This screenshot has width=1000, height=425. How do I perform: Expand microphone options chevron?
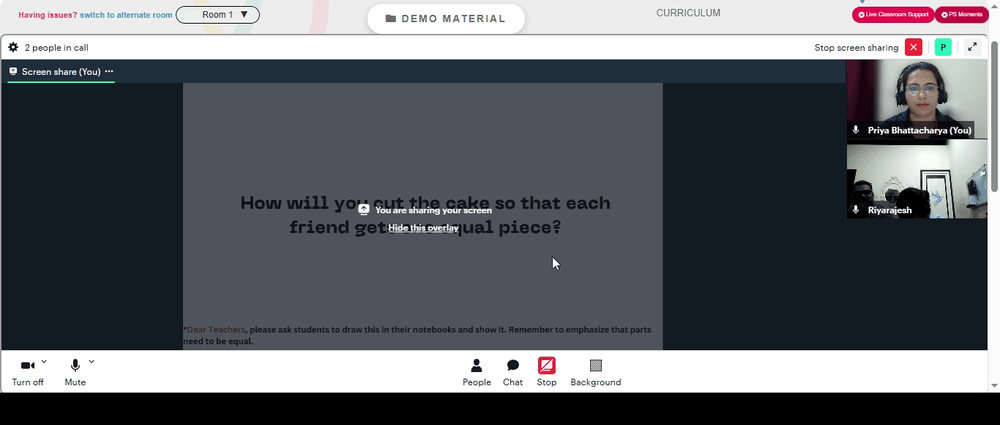(x=91, y=362)
